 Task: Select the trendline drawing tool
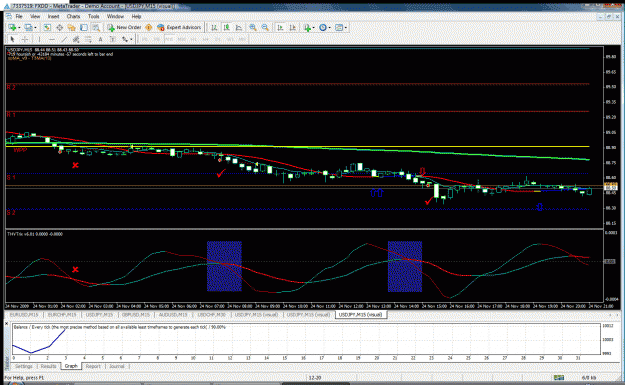pyautogui.click(x=64, y=39)
